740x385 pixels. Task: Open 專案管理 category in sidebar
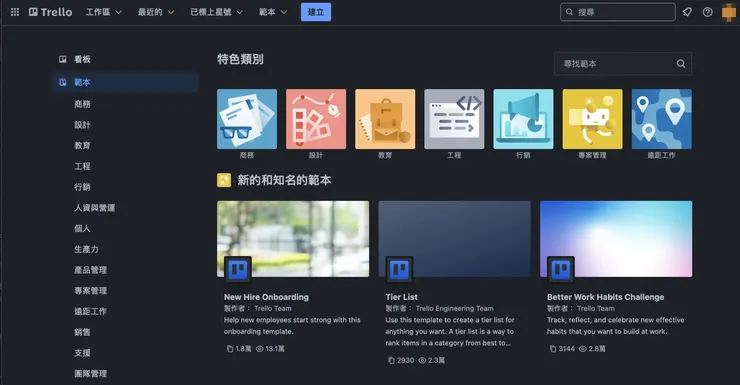pyautogui.click(x=91, y=291)
